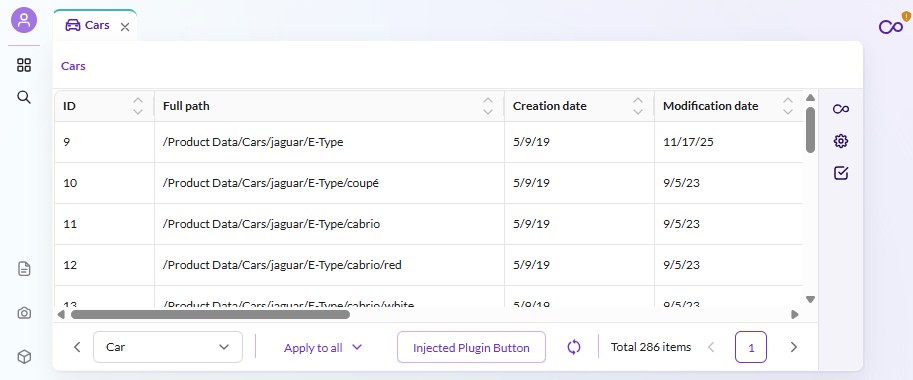Click the infinity icon in right panel
This screenshot has height=380, width=913.
point(841,109)
